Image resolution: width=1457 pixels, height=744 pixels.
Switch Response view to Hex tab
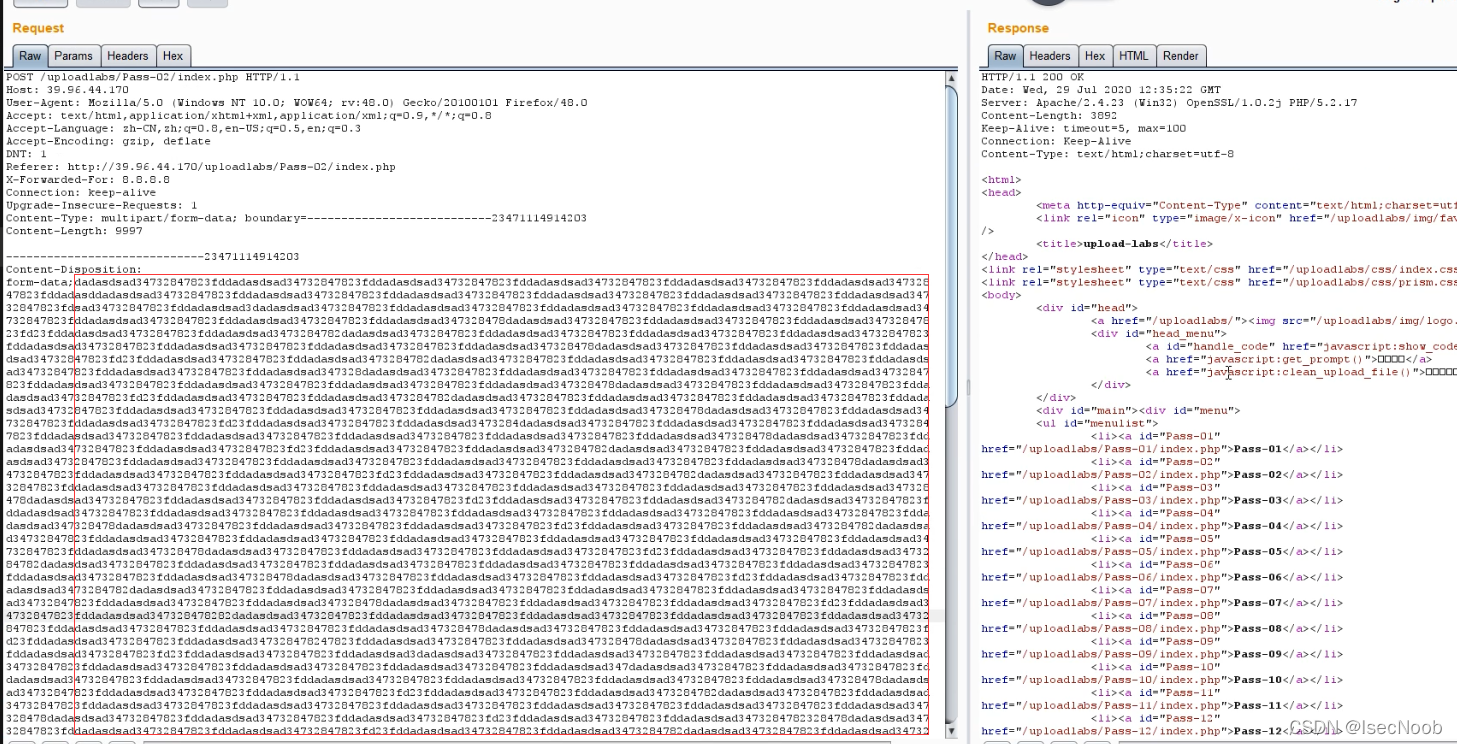pyautogui.click(x=1095, y=56)
